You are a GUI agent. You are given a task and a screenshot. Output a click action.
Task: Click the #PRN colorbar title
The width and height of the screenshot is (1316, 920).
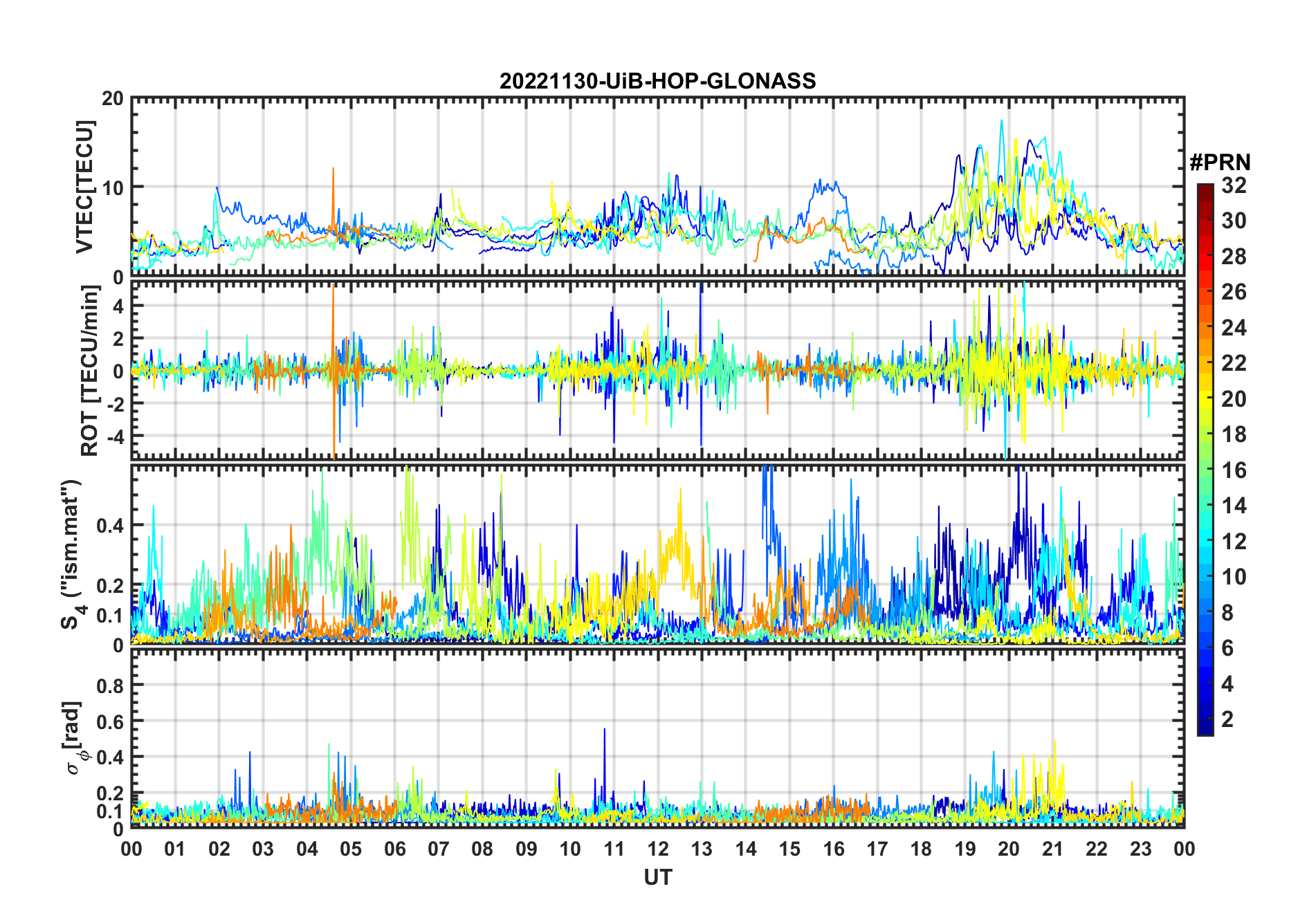(1220, 163)
